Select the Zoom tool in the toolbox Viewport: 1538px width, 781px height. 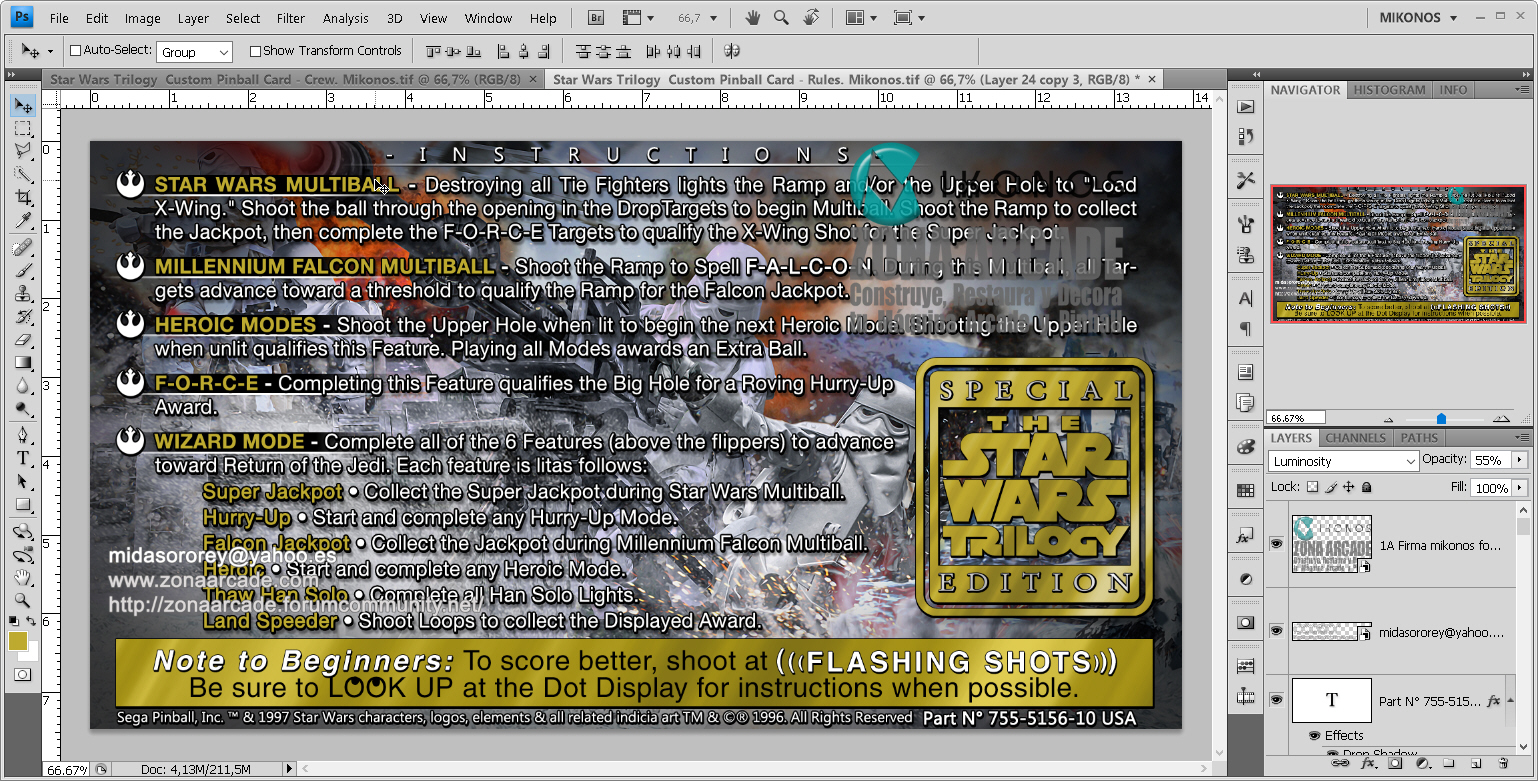coord(23,601)
